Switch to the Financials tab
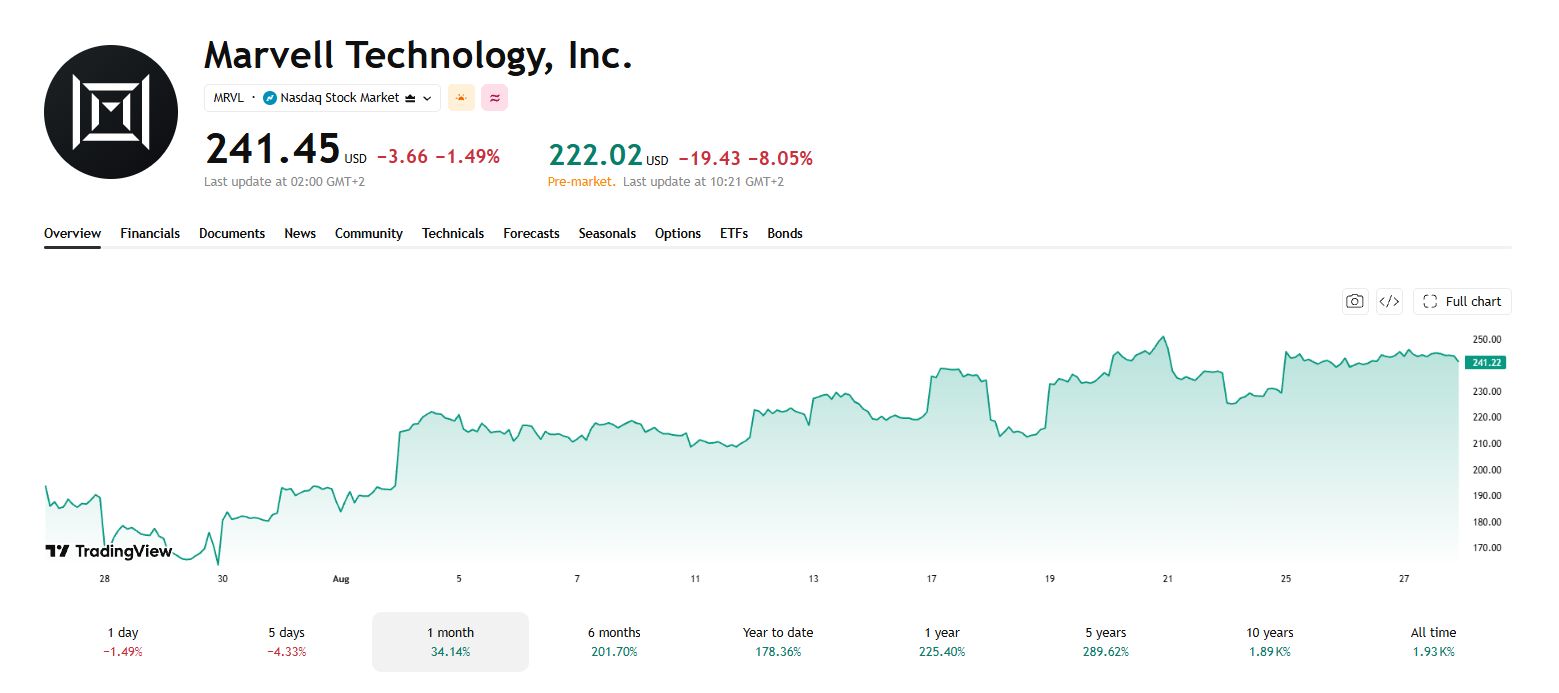 150,233
